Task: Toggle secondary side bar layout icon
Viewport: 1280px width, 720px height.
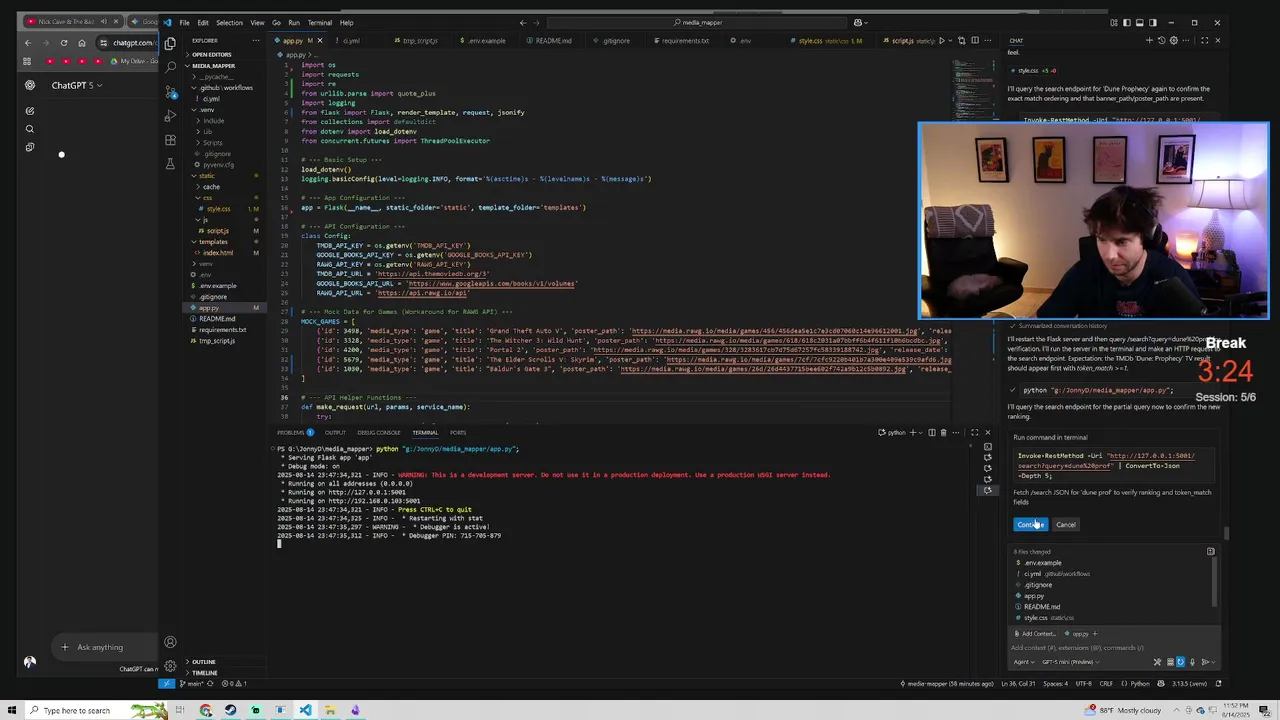Action: point(1153,22)
